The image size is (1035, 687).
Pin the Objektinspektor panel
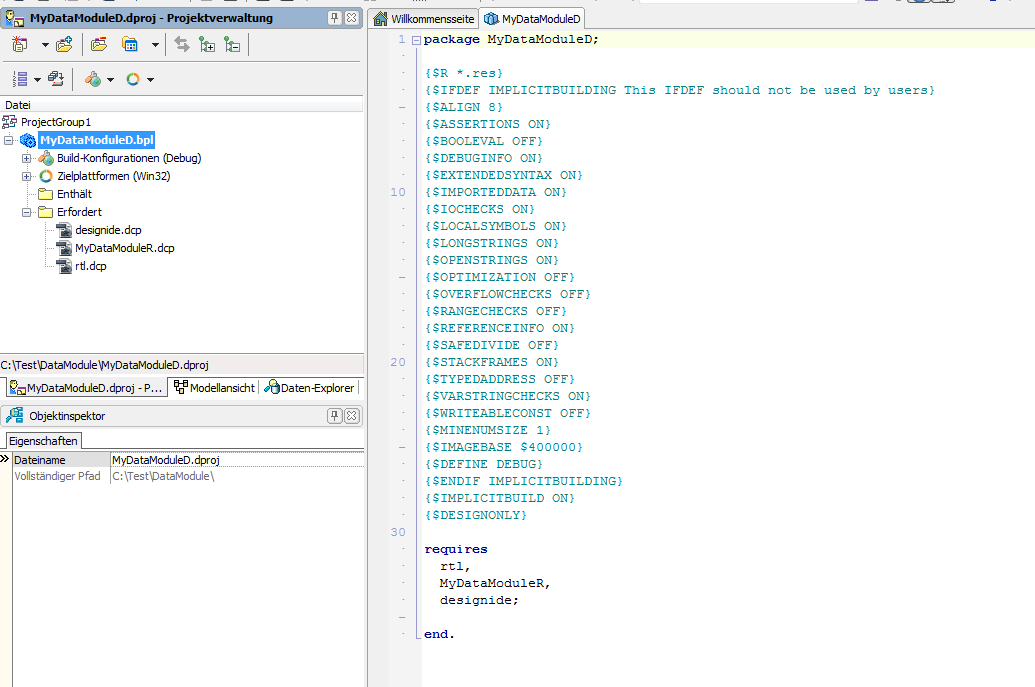pos(335,416)
